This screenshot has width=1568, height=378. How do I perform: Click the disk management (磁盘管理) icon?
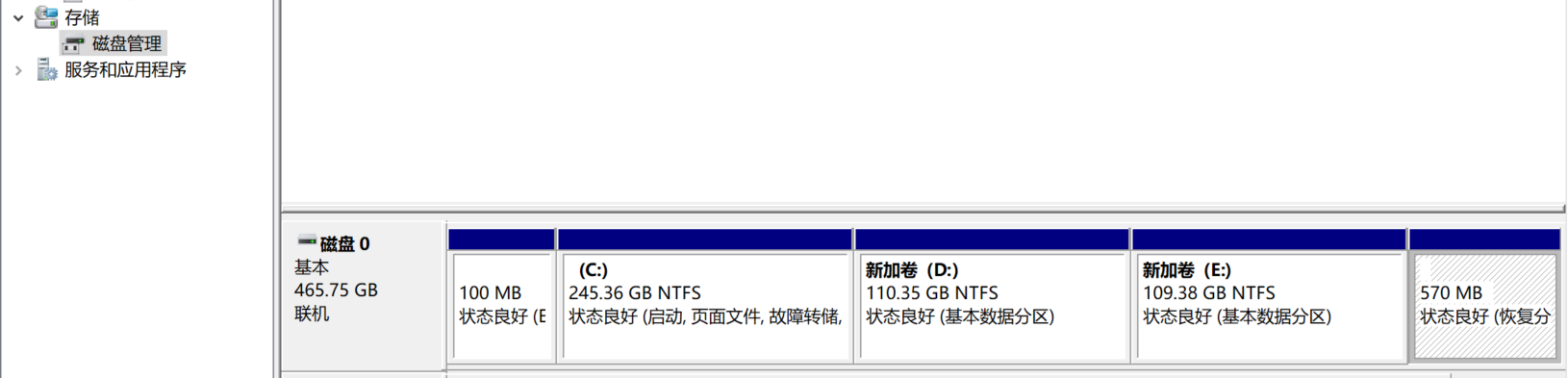tap(74, 43)
